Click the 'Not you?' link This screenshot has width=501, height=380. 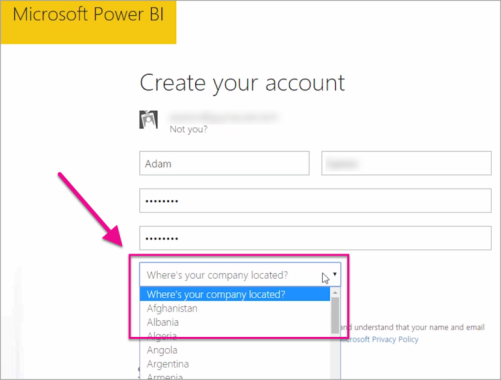pos(188,129)
